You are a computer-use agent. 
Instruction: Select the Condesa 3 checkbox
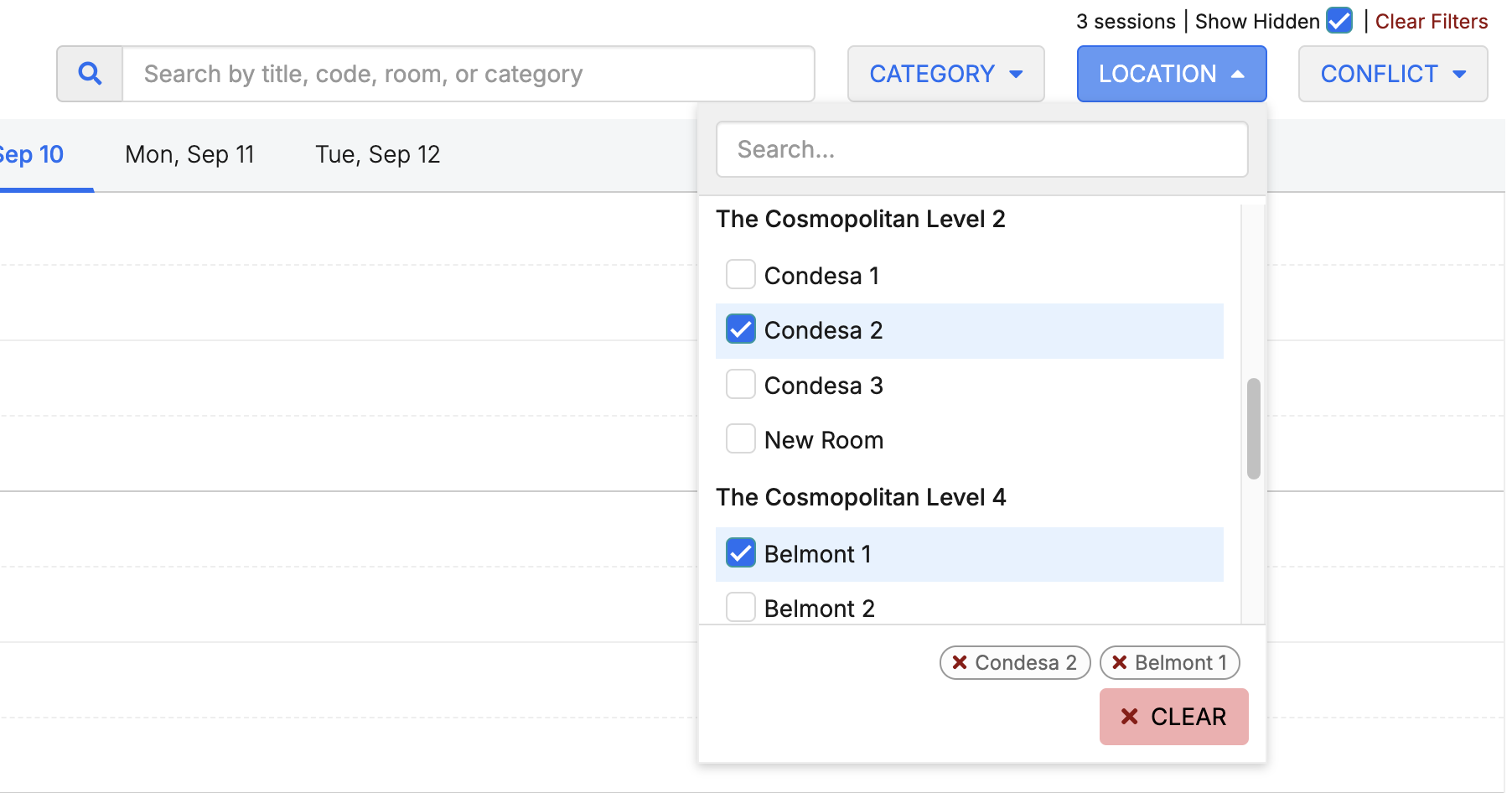tap(740, 385)
